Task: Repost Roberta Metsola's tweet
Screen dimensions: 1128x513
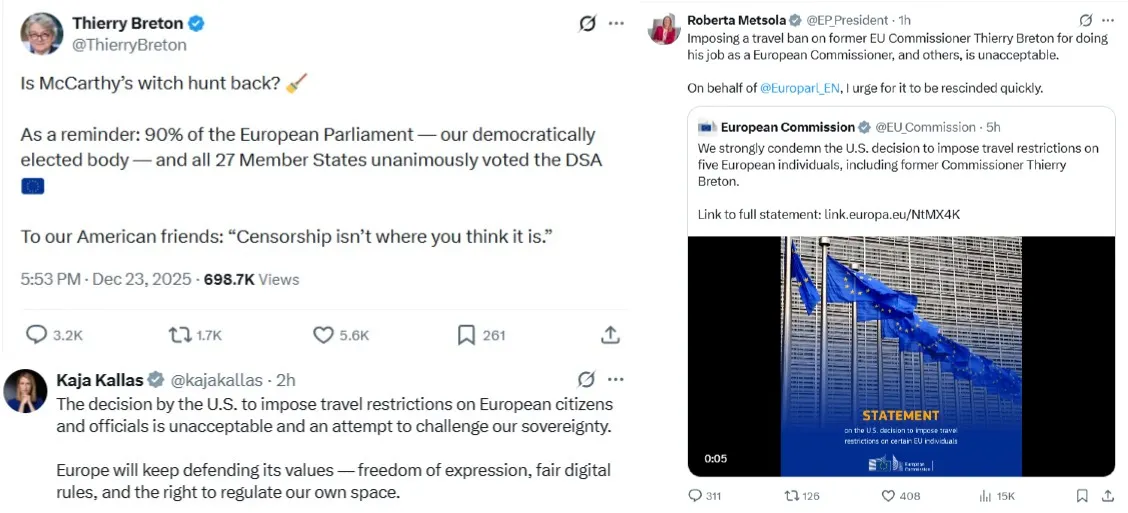Action: point(791,496)
